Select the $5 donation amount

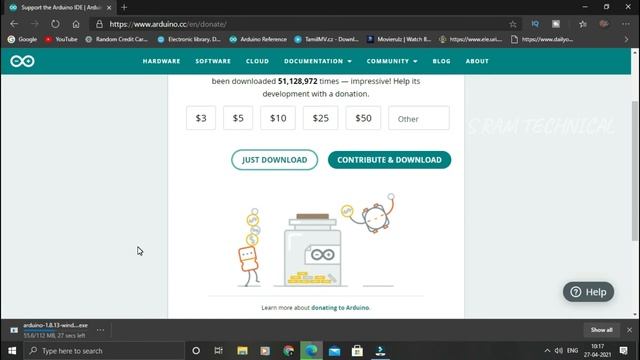point(238,118)
